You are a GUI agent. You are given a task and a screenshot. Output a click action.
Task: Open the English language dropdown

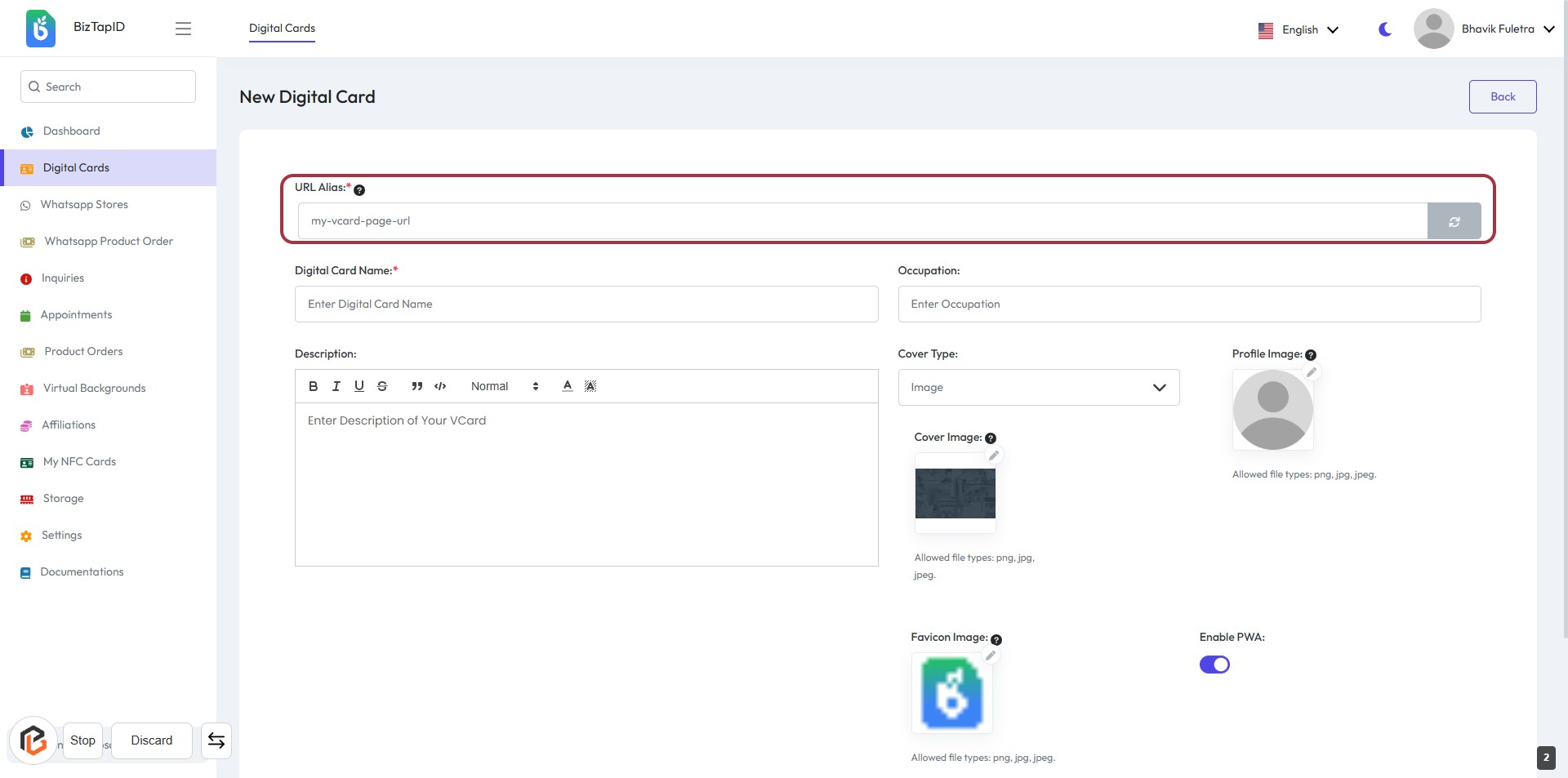1298,29
